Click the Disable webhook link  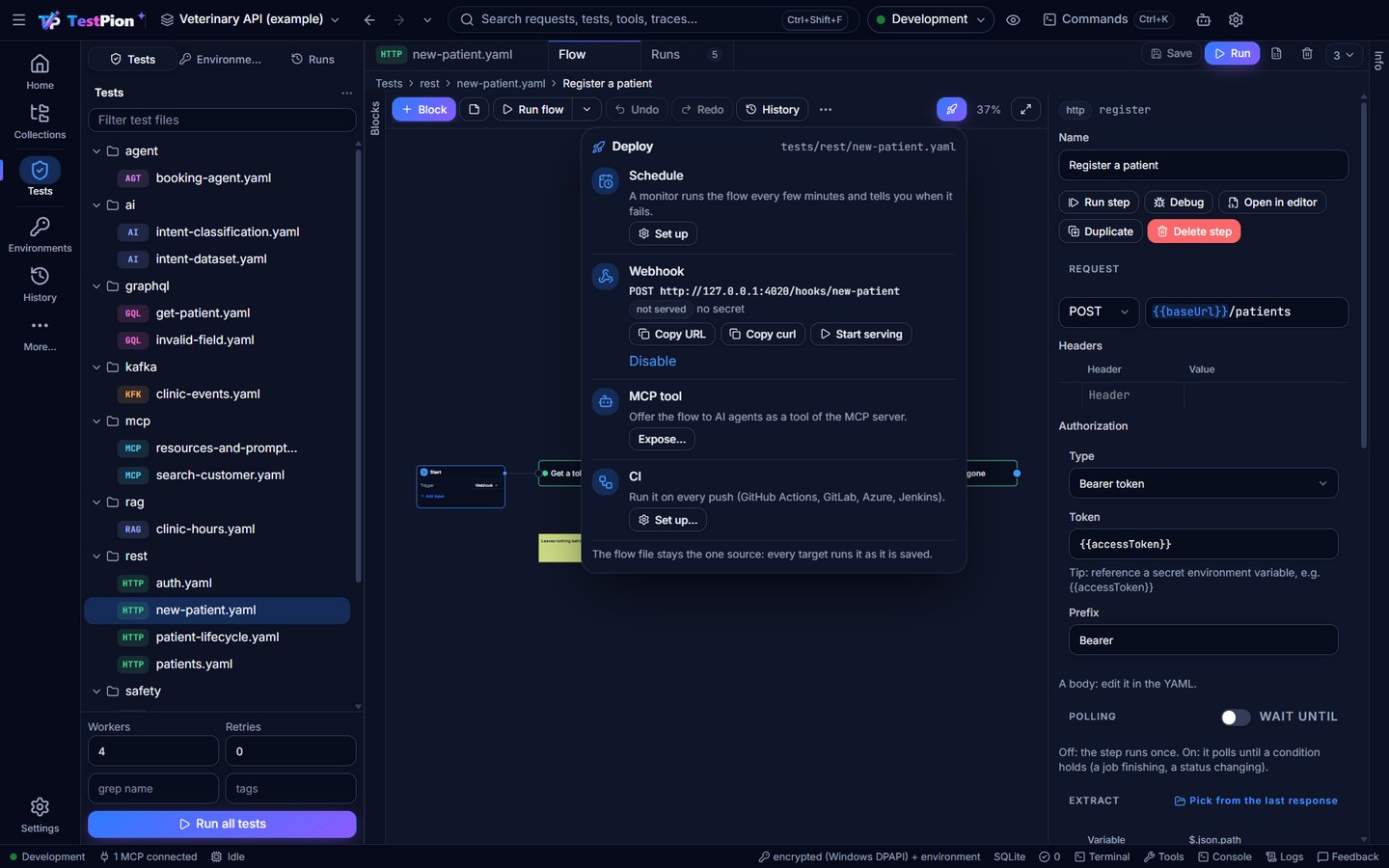[x=652, y=361]
